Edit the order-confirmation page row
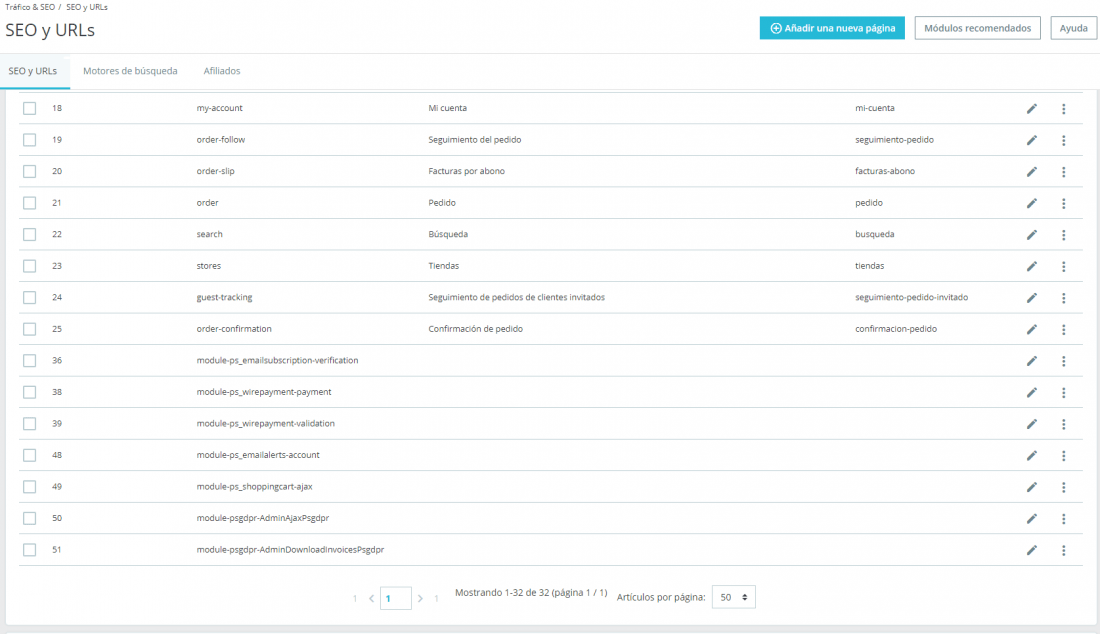Screen dimensions: 1100x634 pos(1031,330)
